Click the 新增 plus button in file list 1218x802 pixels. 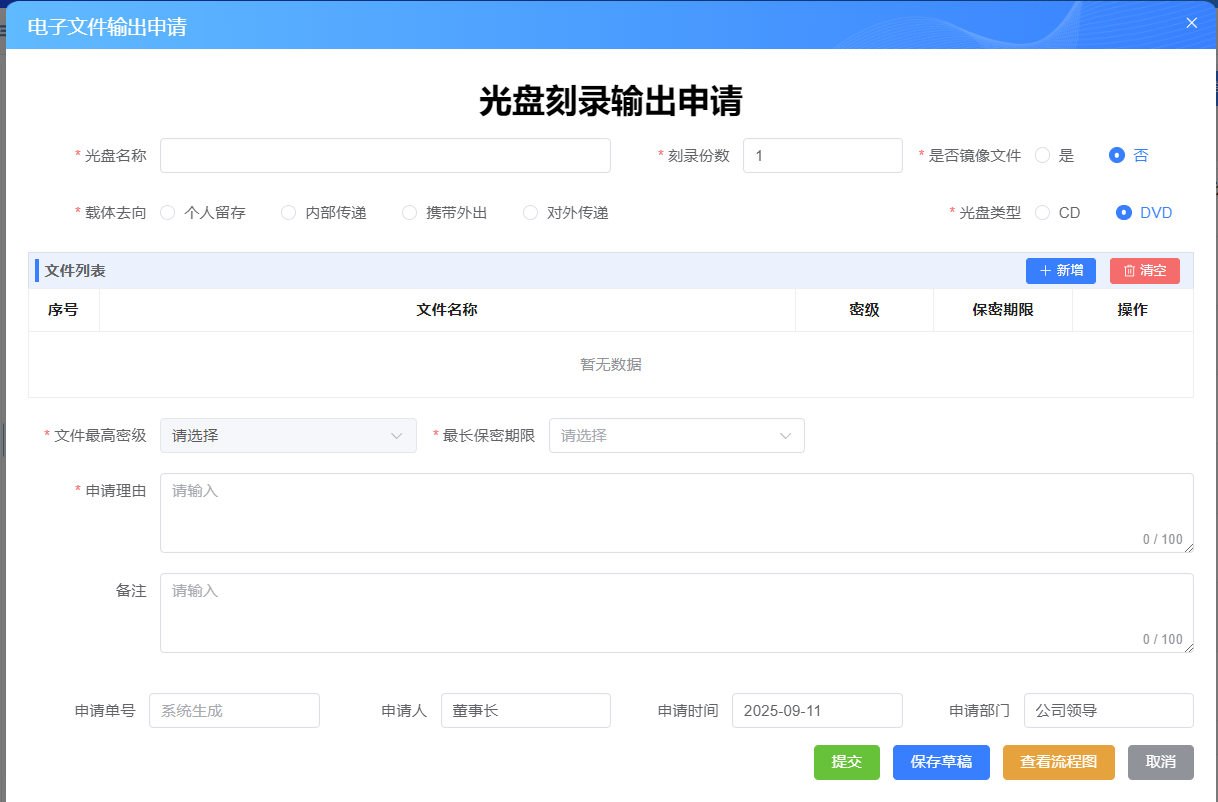click(1060, 271)
